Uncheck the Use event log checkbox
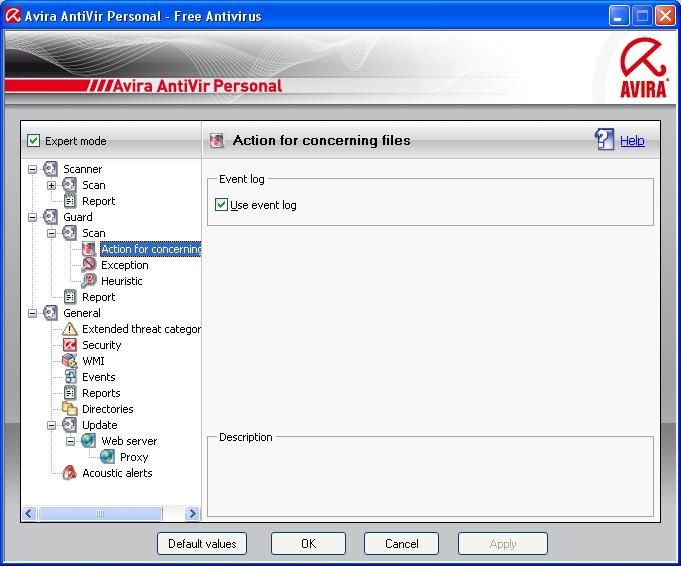Screen dimensions: 681x566 222,205
